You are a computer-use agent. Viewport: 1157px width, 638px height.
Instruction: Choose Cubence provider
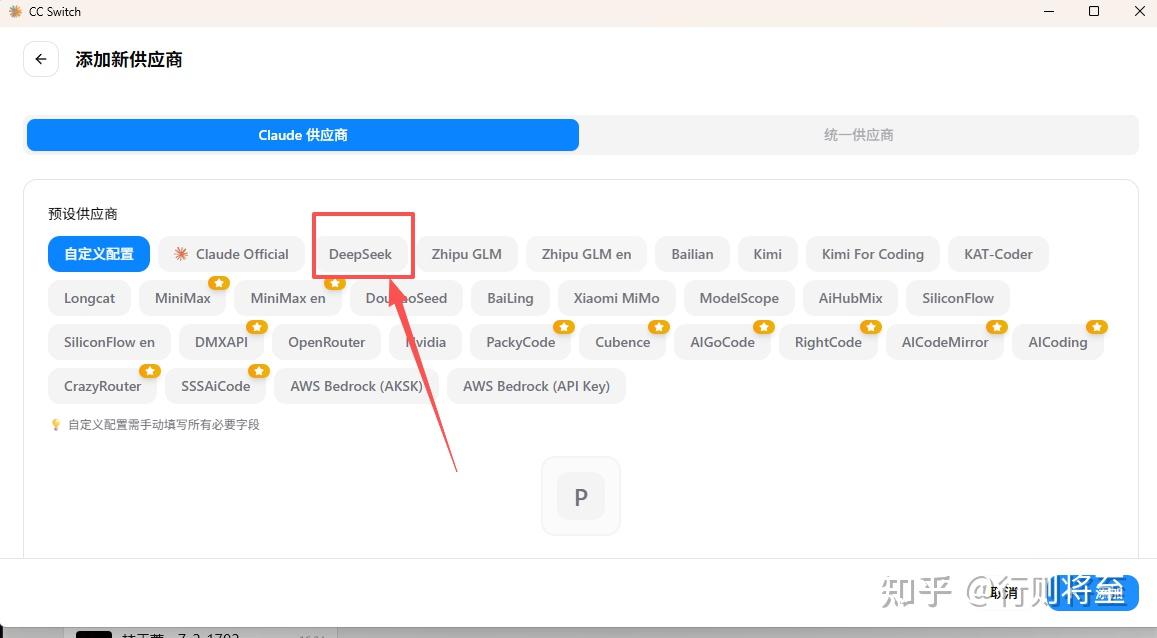623,342
